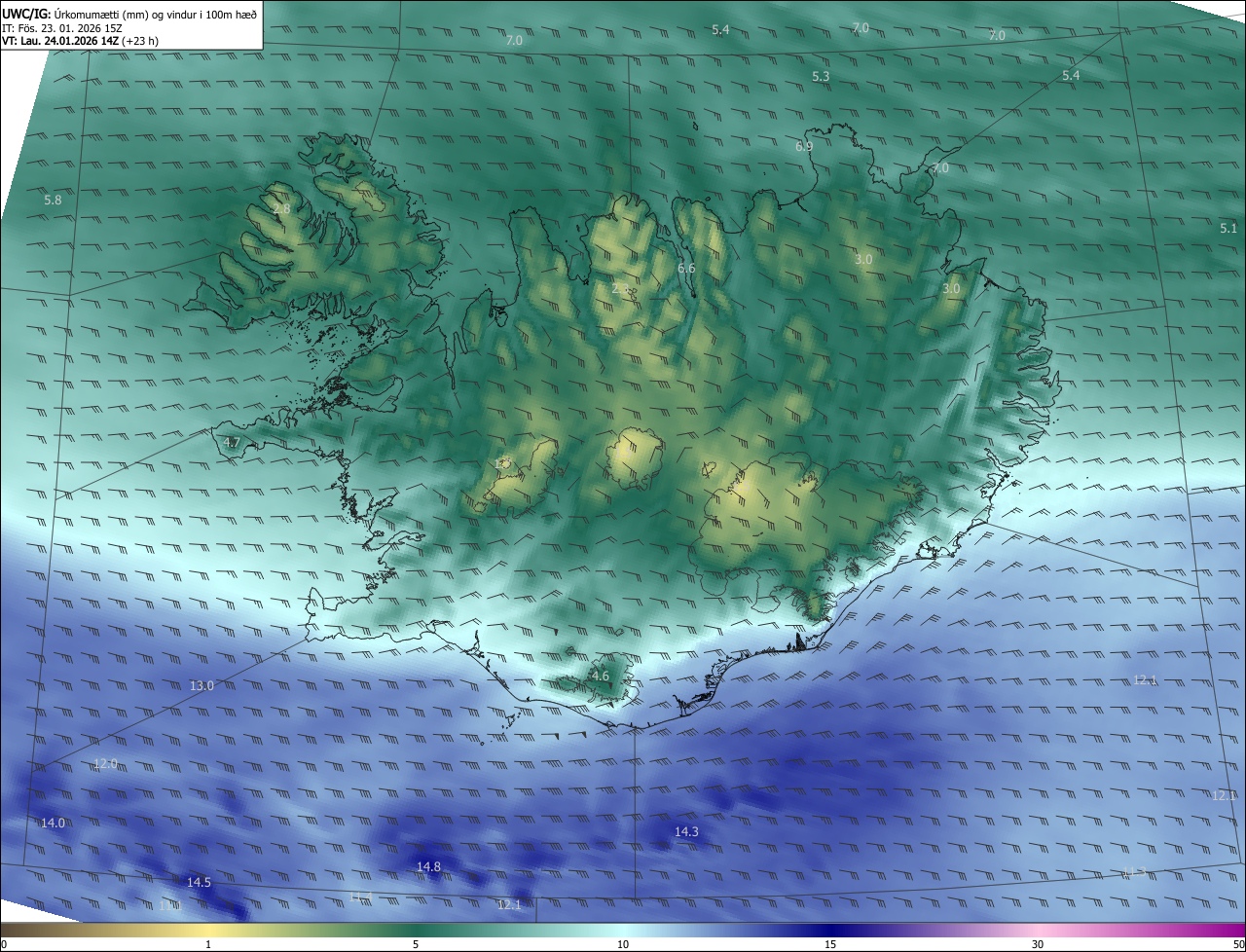
Task: Click the 10 tick on the color scale
Action: pos(623,944)
